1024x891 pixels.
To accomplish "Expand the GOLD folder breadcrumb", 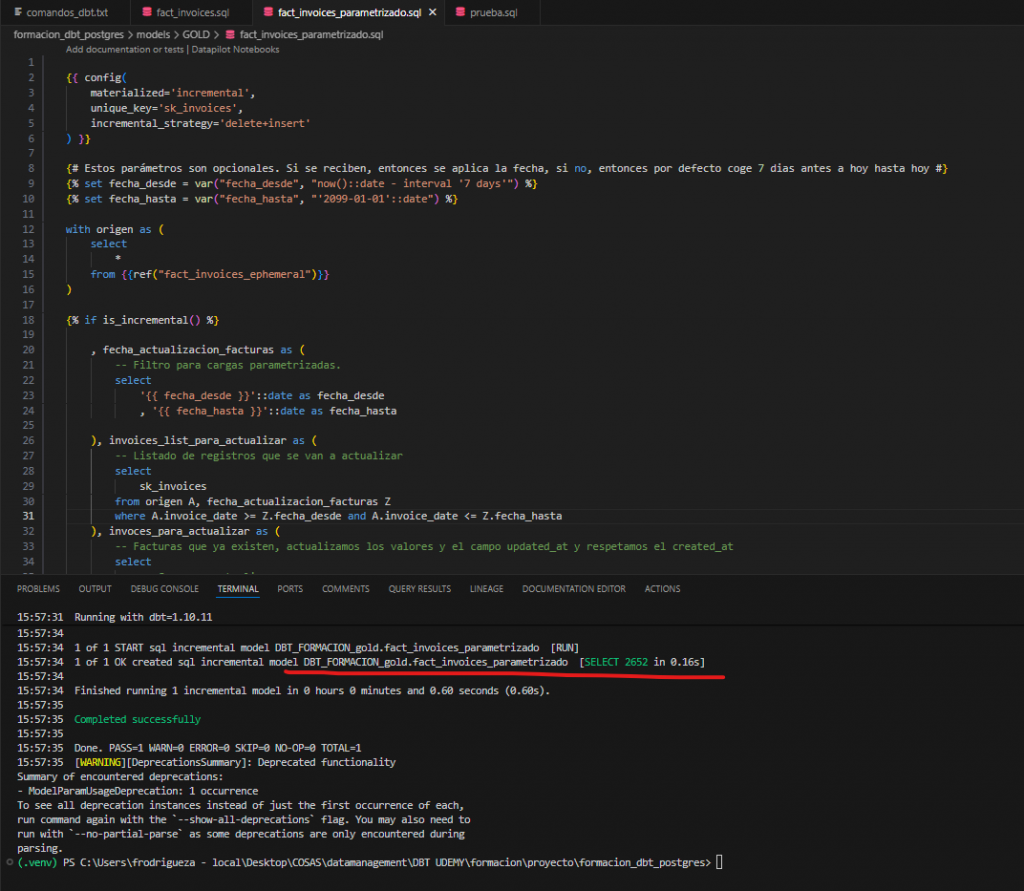I will coord(195,34).
